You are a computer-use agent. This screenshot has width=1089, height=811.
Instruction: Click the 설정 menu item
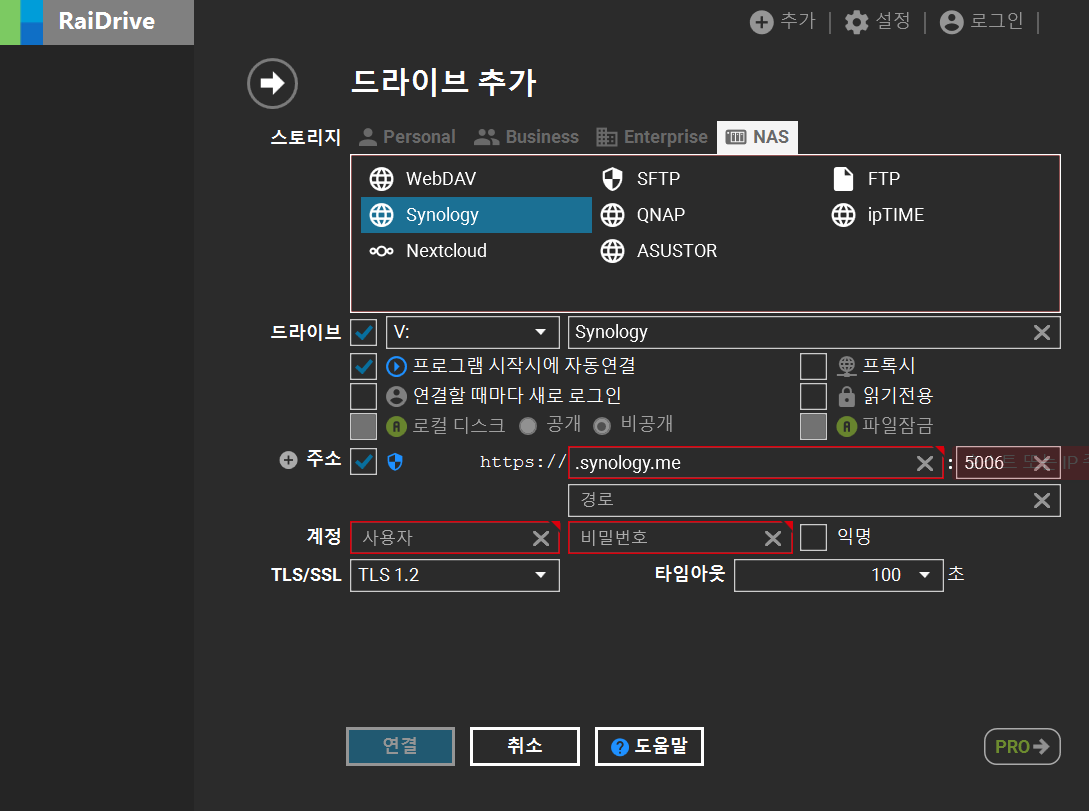pyautogui.click(x=878, y=22)
